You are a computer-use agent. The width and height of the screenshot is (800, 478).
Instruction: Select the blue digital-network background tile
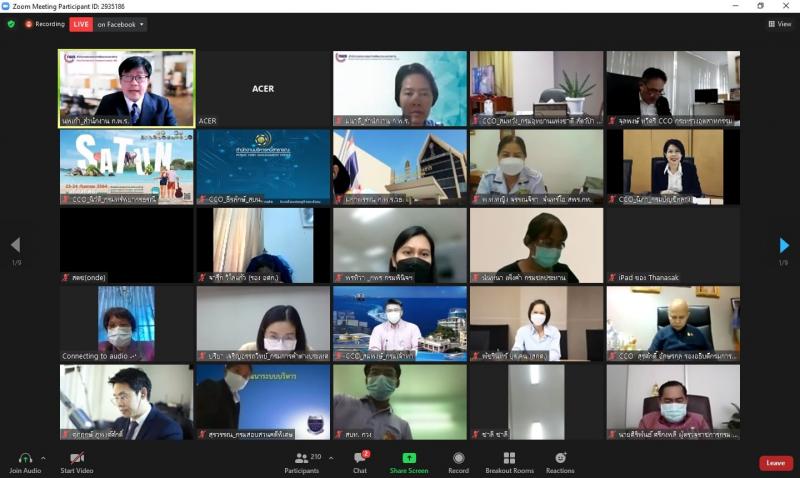pos(263,167)
